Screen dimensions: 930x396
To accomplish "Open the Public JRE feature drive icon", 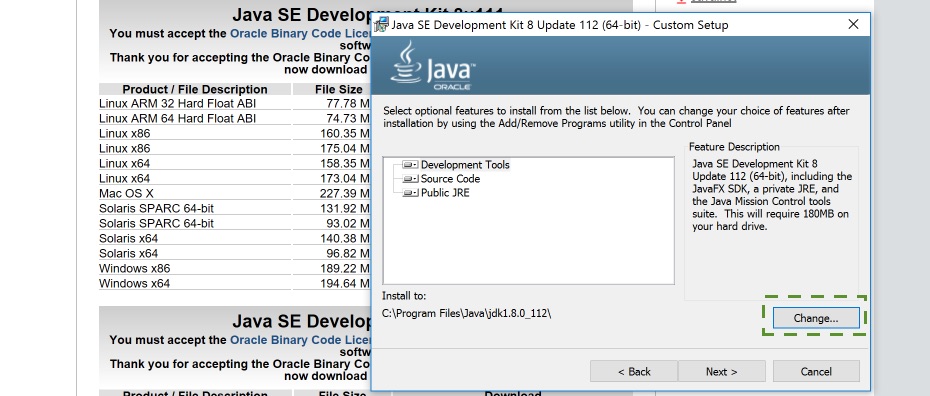I will click(x=410, y=193).
